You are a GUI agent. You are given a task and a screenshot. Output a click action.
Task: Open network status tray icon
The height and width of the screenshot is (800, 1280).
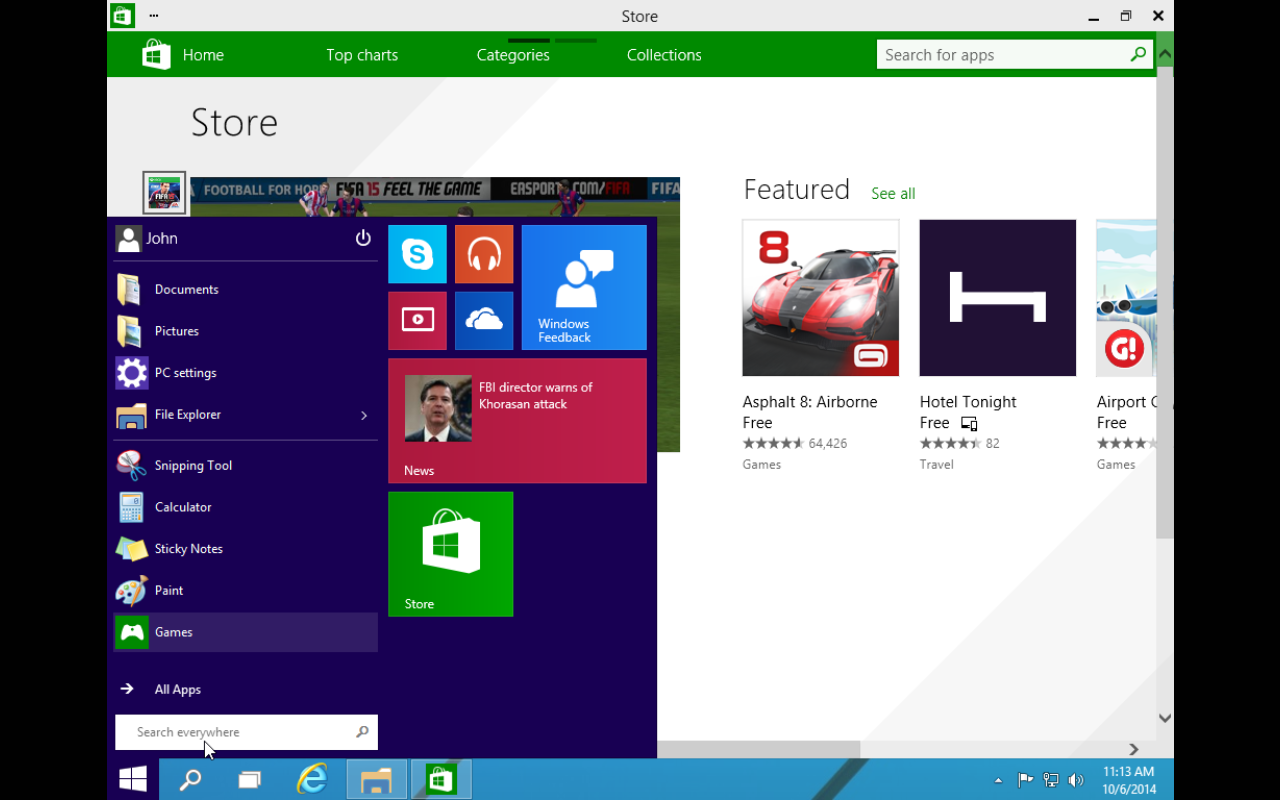tap(1051, 780)
